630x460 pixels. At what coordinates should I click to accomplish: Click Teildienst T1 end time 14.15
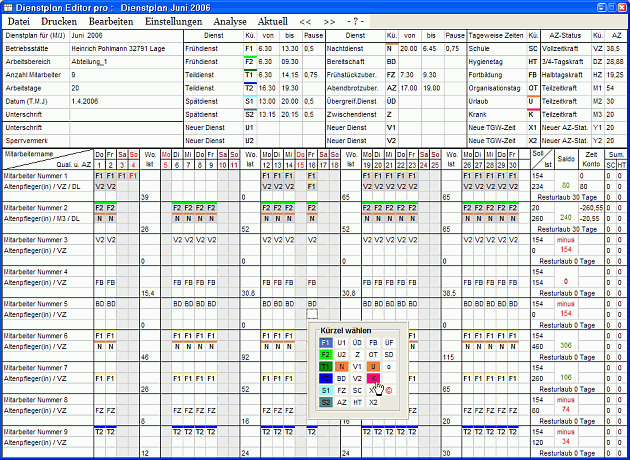point(289,75)
